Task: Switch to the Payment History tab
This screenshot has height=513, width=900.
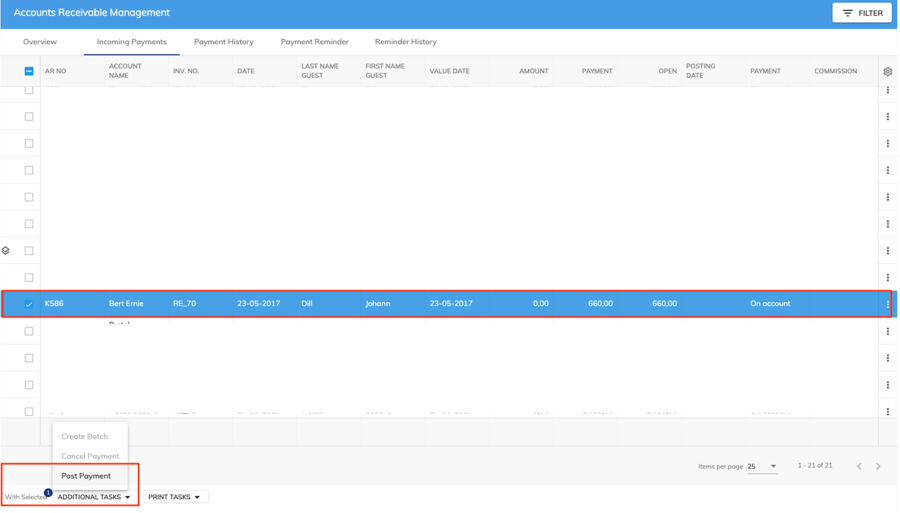Action: tap(223, 42)
